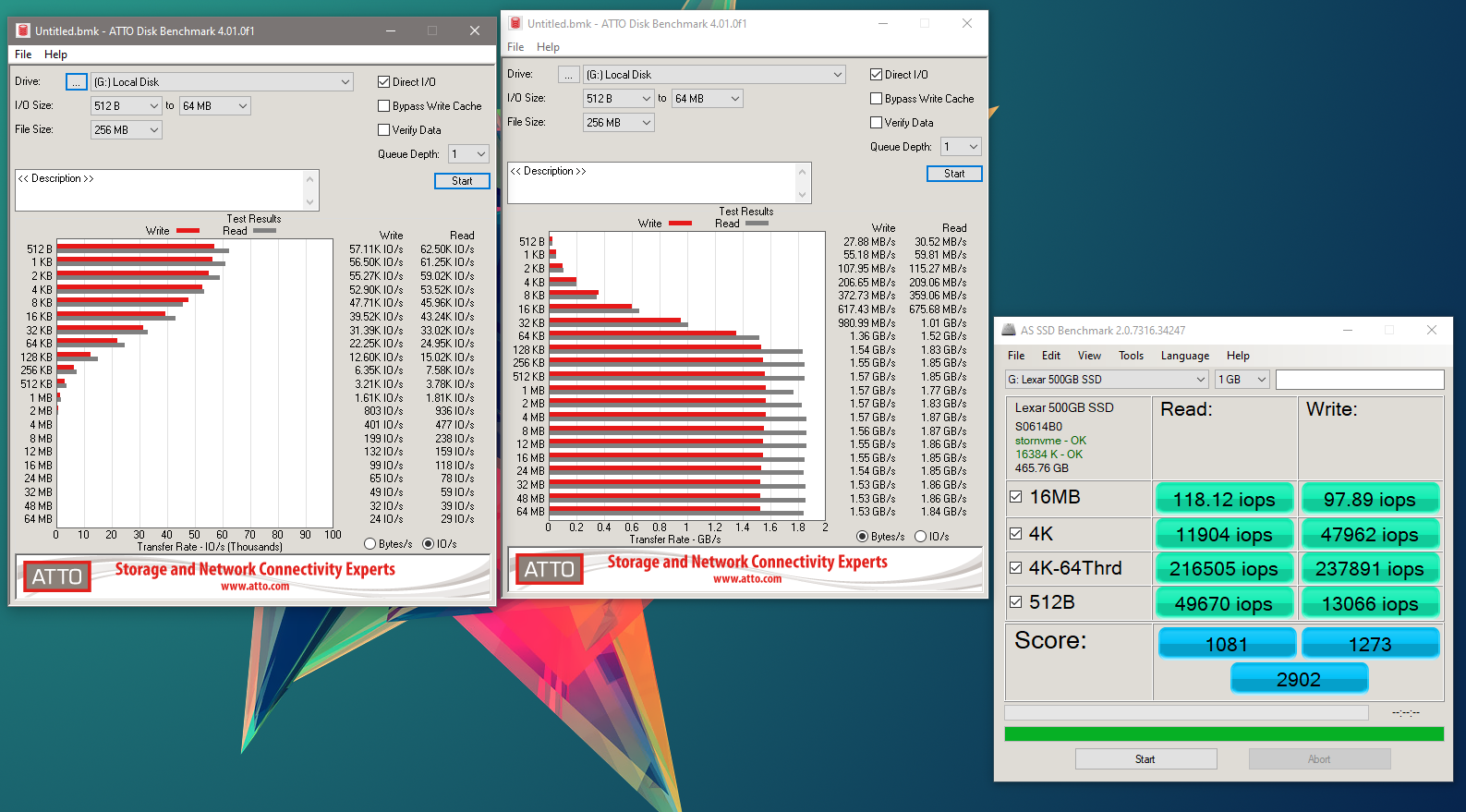1466x812 pixels.
Task: Click the green progress bar in AS SSD
Action: coord(1224,734)
